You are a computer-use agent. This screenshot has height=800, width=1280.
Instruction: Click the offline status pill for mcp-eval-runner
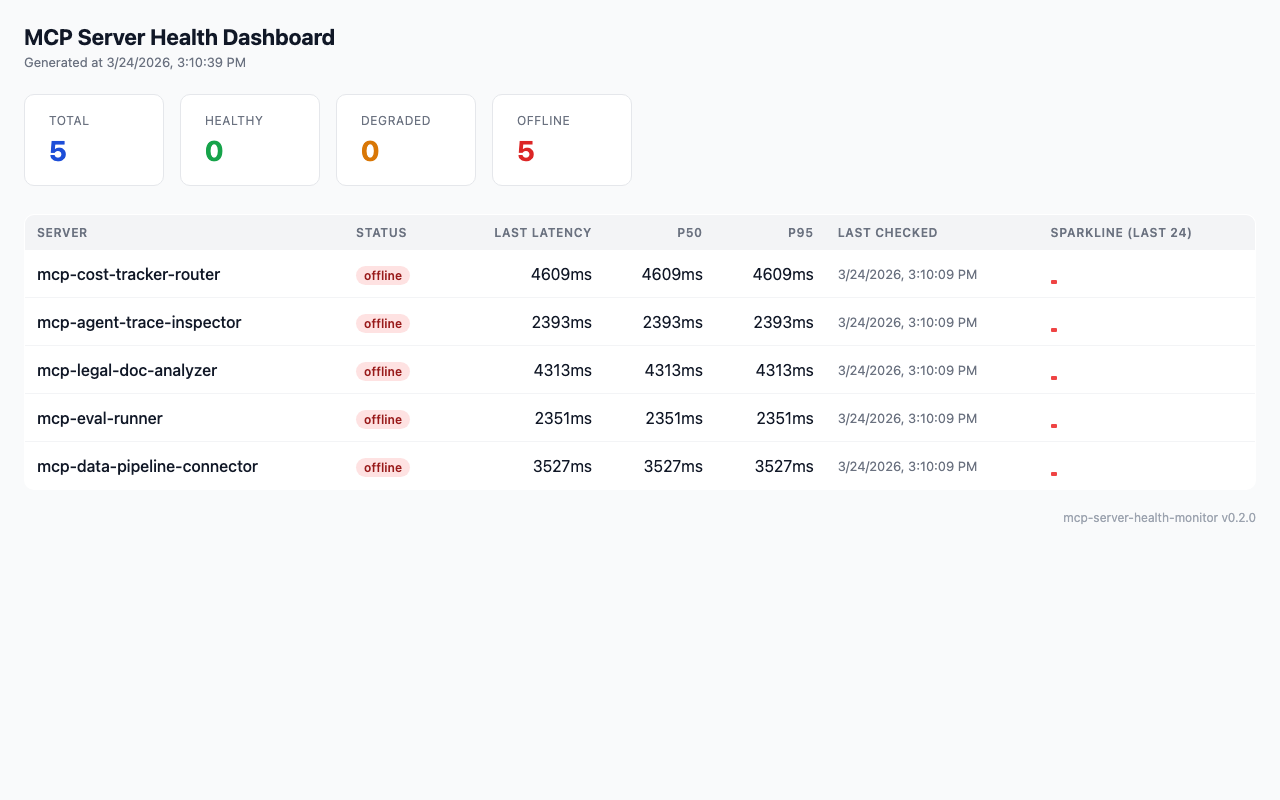coord(383,419)
